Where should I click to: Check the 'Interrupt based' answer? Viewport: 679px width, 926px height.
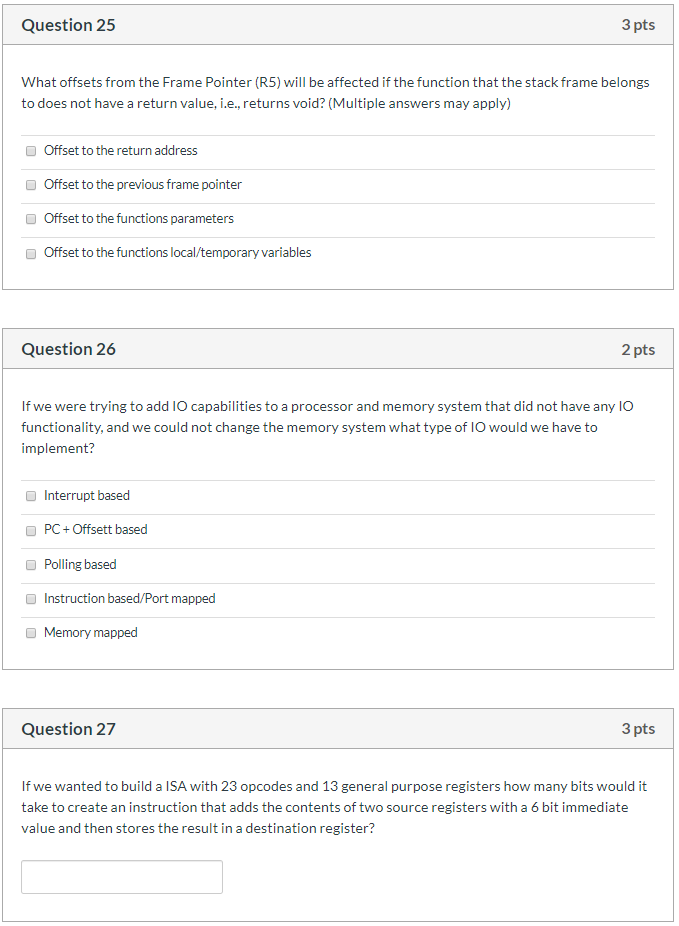coord(30,495)
